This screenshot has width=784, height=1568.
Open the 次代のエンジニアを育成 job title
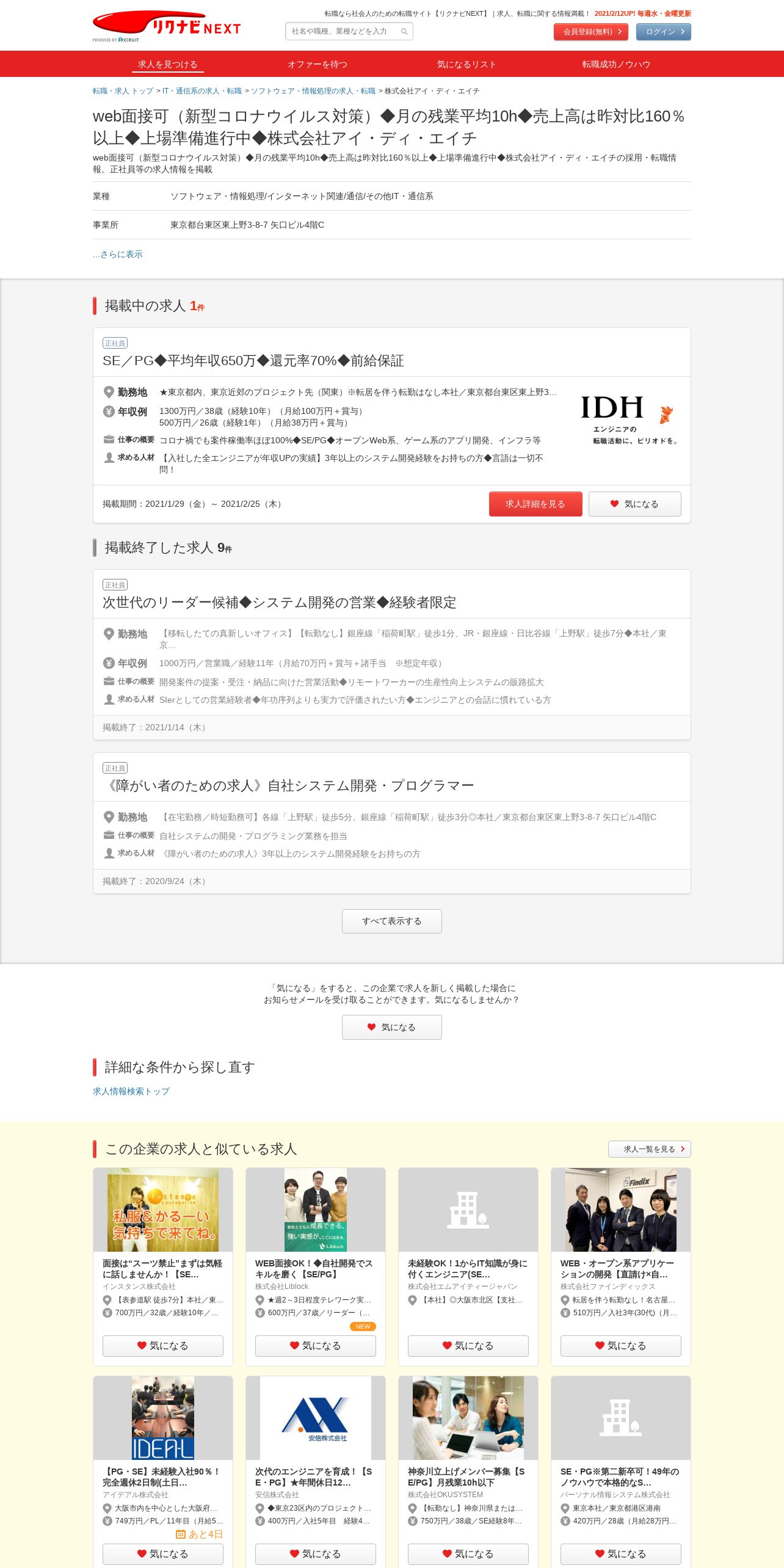(x=314, y=1477)
